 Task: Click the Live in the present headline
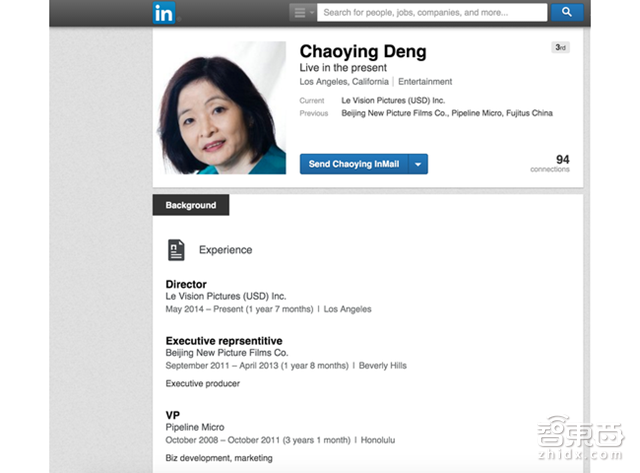point(343,68)
